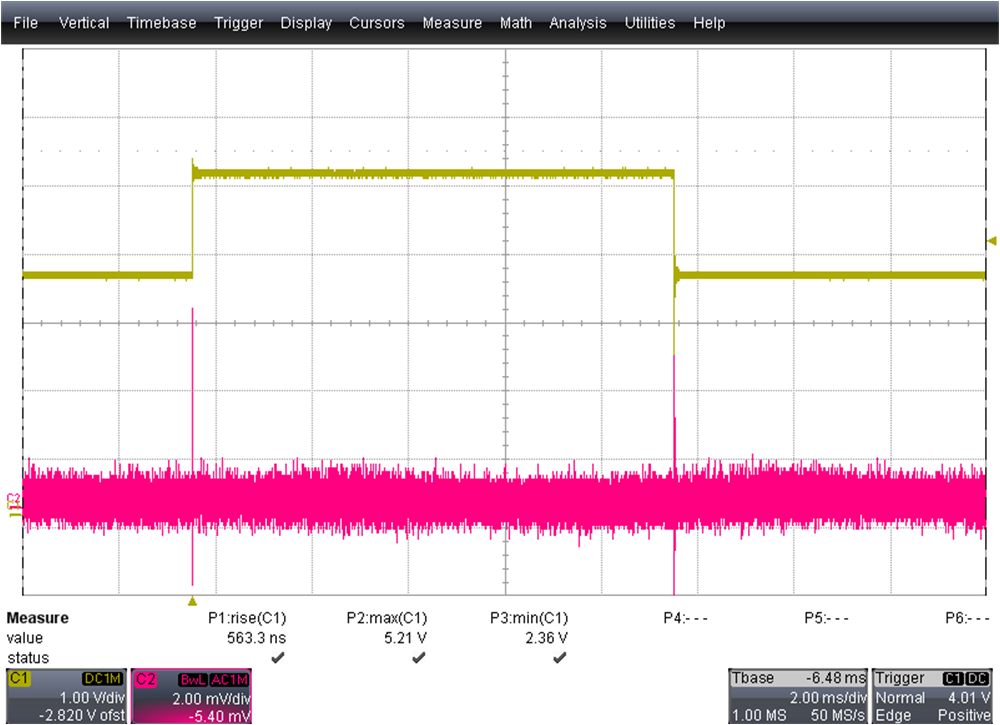Click the Trigger descriptor box
Image resolution: width=1000 pixels, height=725 pixels.
(x=934, y=696)
